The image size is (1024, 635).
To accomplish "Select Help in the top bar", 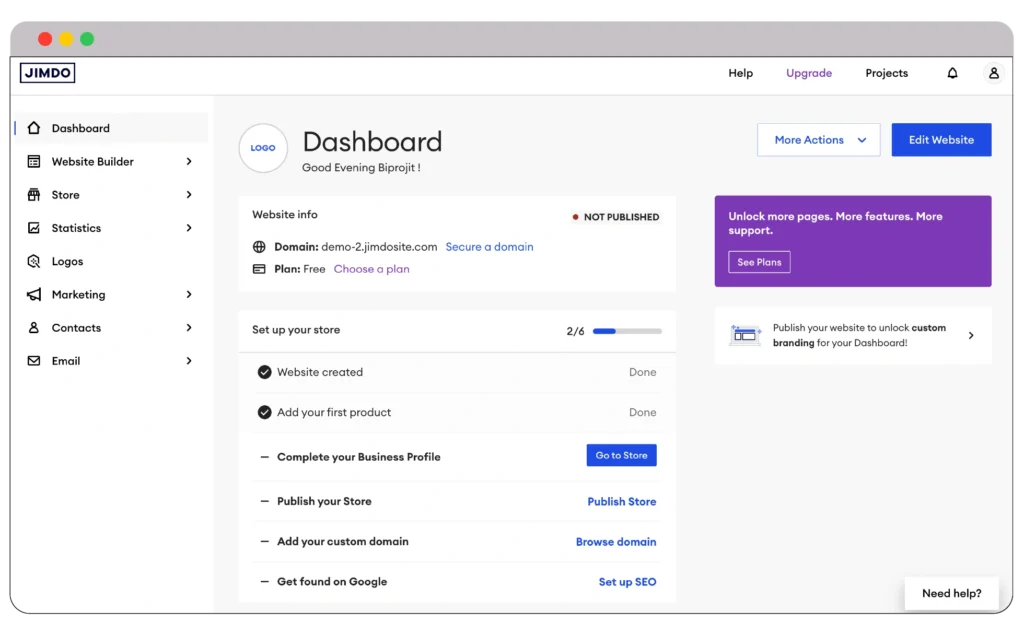I will [740, 72].
